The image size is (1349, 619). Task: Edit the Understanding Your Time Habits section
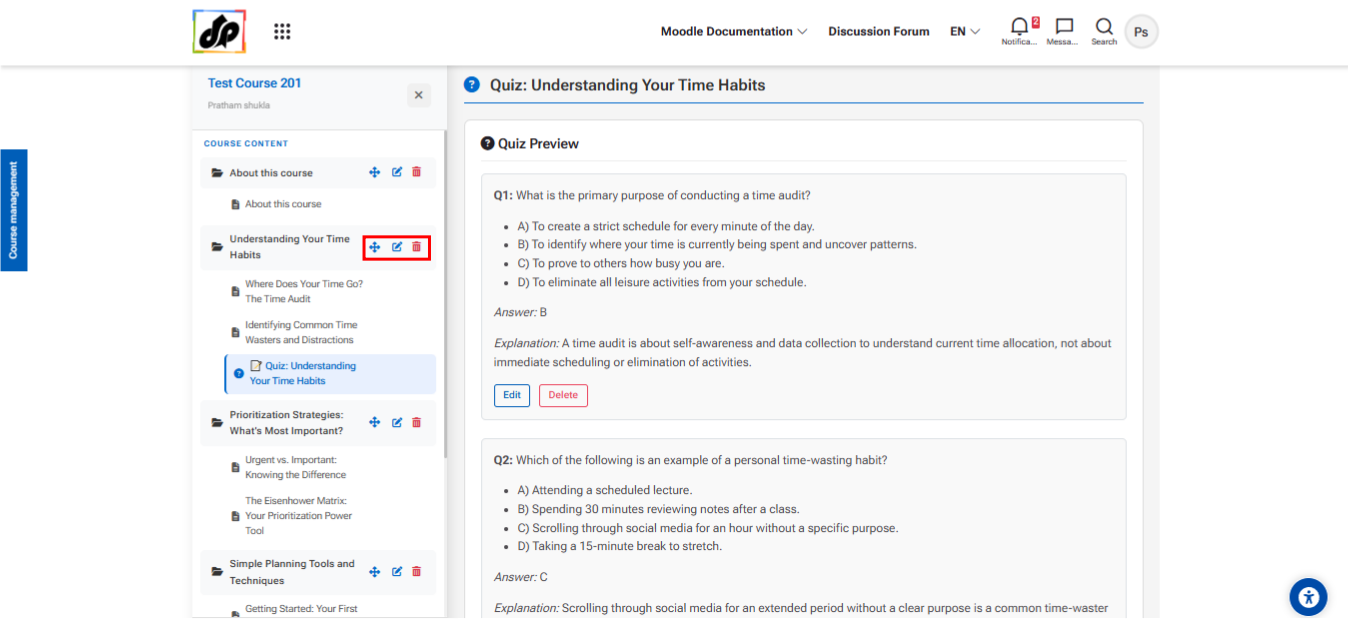[397, 247]
